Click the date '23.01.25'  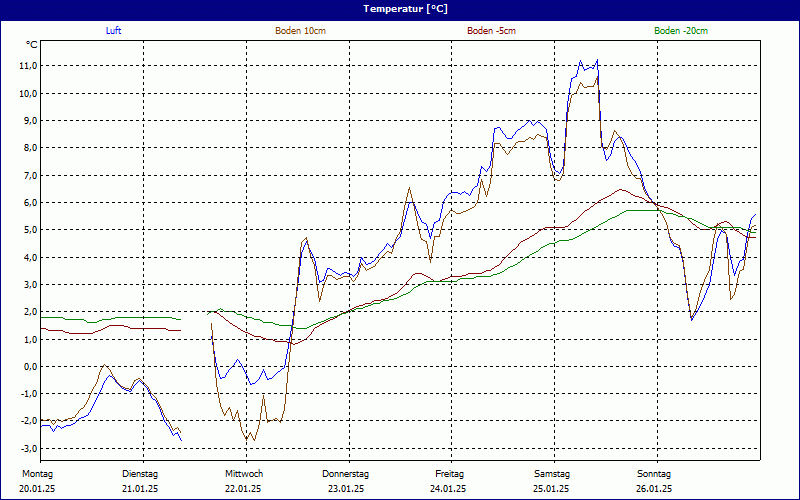coord(346,489)
